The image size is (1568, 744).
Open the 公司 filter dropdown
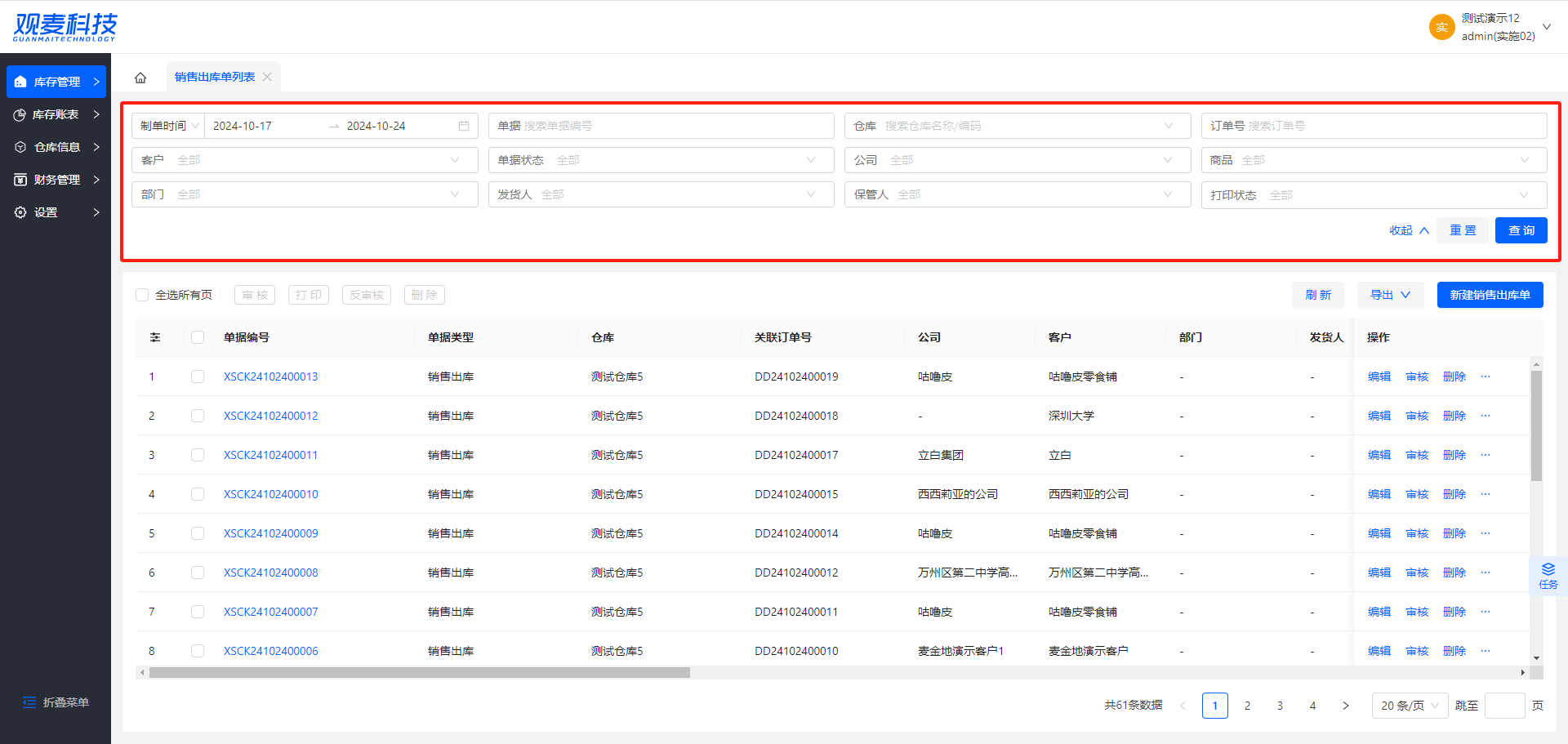[x=1018, y=160]
